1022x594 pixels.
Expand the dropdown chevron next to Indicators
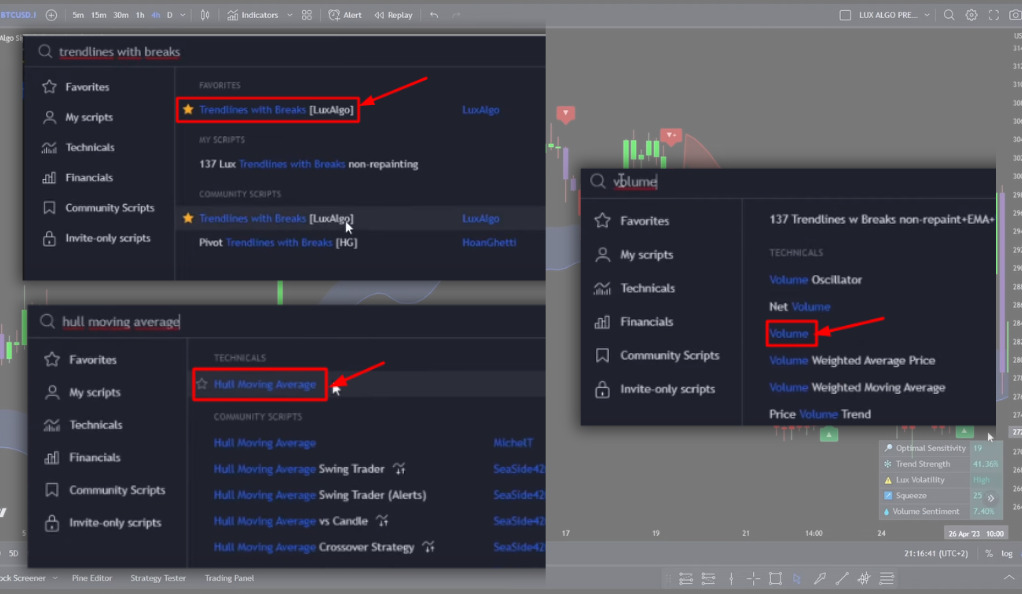[x=289, y=15]
